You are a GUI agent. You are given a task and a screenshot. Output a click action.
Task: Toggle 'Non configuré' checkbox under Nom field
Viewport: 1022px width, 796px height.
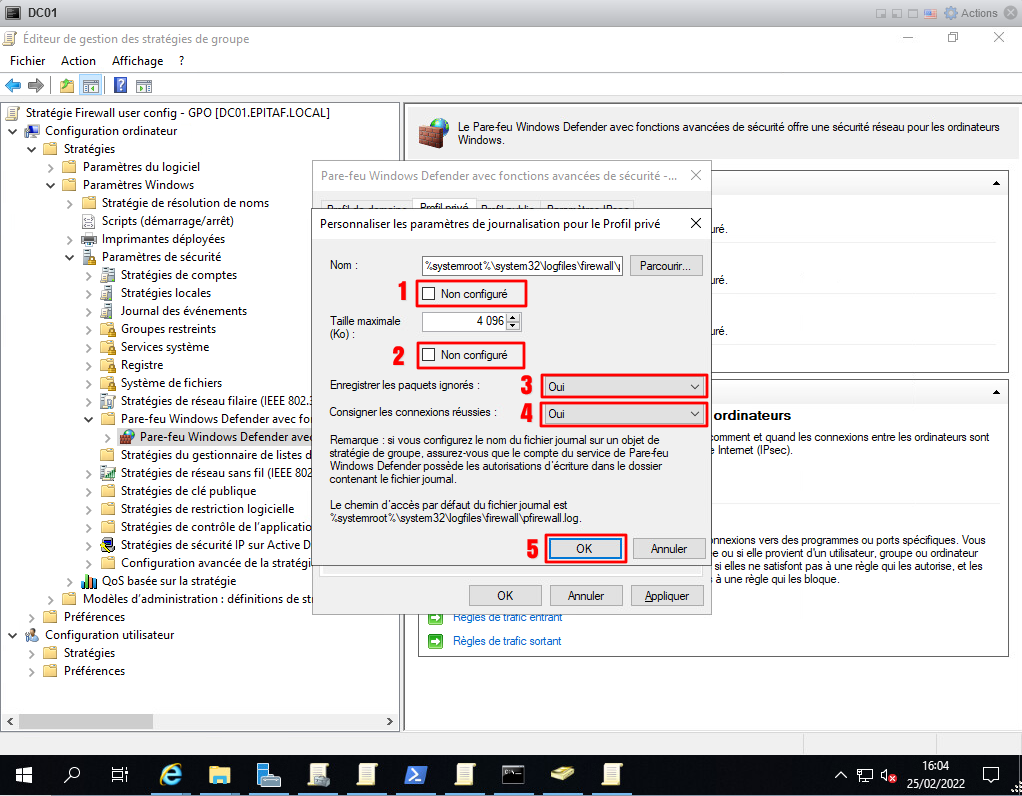(429, 294)
